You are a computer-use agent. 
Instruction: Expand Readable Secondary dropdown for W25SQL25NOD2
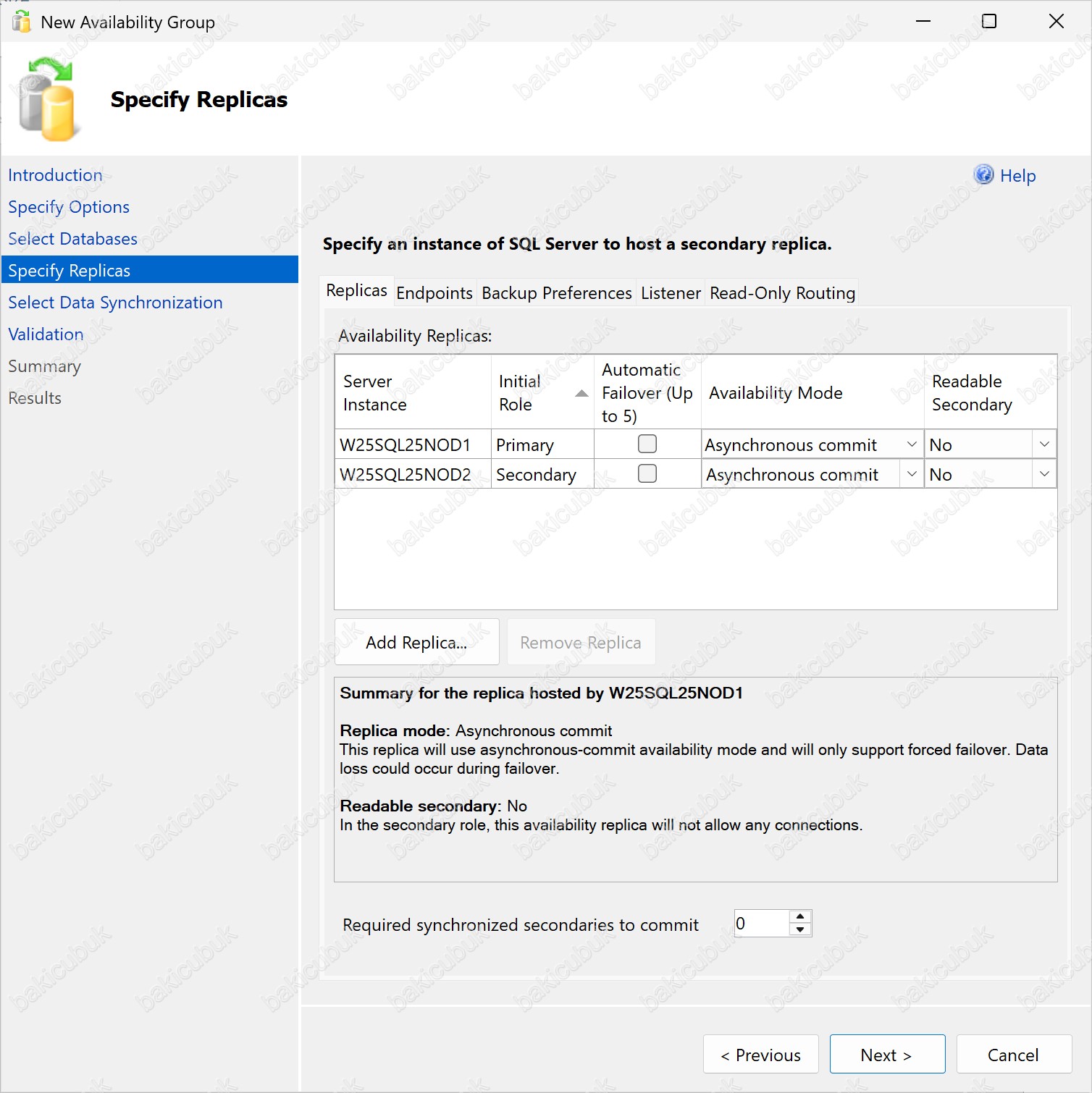coord(1044,474)
